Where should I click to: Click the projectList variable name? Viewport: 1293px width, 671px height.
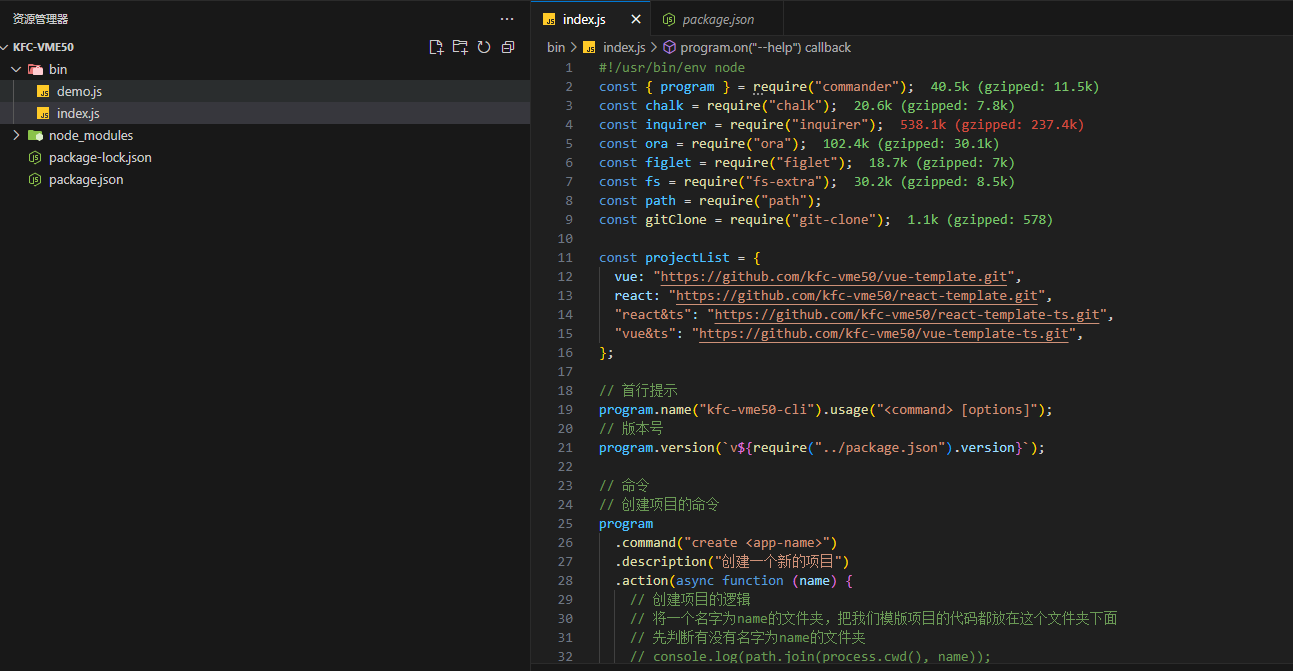click(x=687, y=257)
